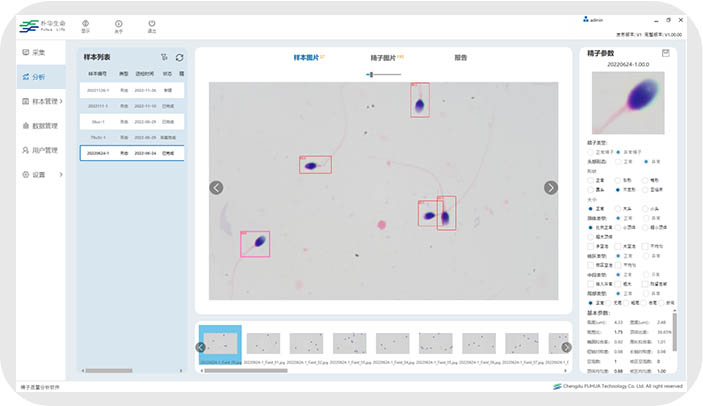Show next image with right arrow
This screenshot has width=703, height=406.
coord(550,187)
